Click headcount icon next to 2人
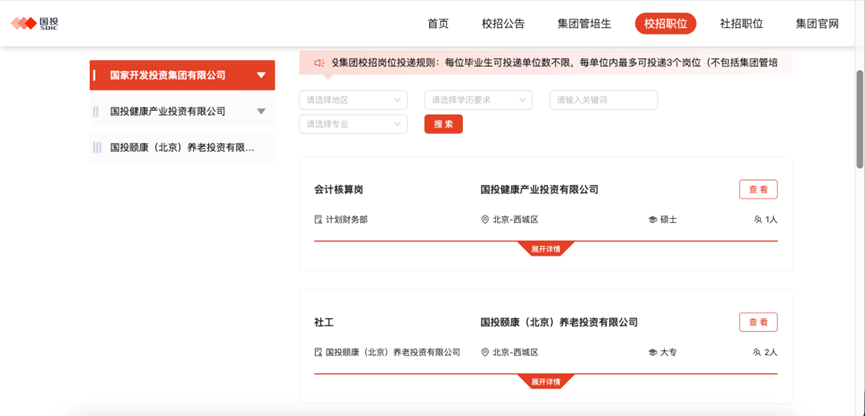This screenshot has width=865, height=416. pos(757,352)
